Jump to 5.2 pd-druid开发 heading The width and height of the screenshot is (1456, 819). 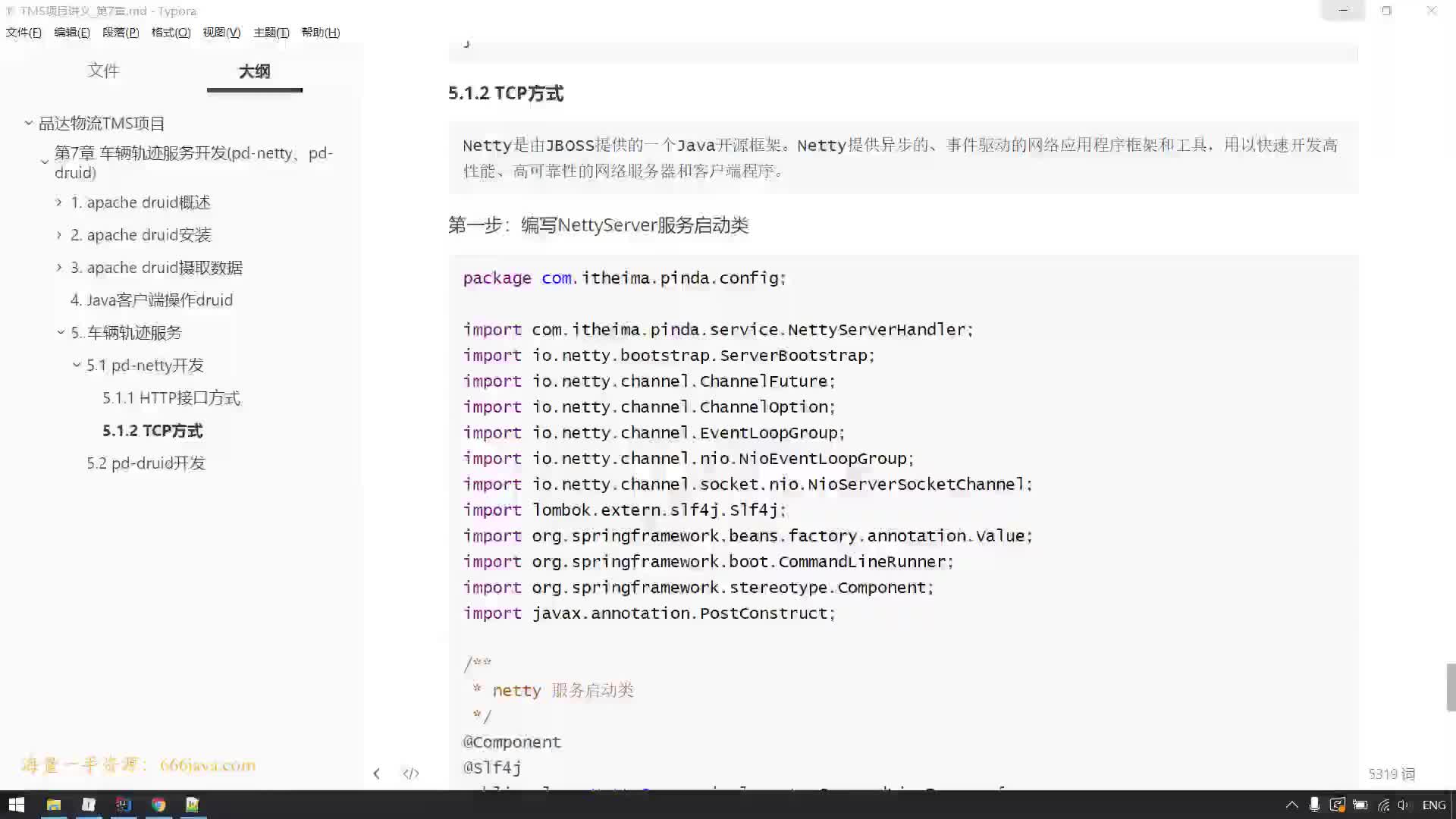pyautogui.click(x=146, y=463)
